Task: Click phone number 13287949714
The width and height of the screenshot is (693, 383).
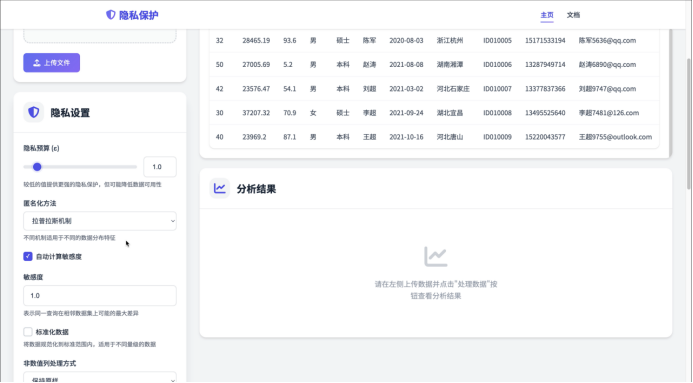Action: 545,64
